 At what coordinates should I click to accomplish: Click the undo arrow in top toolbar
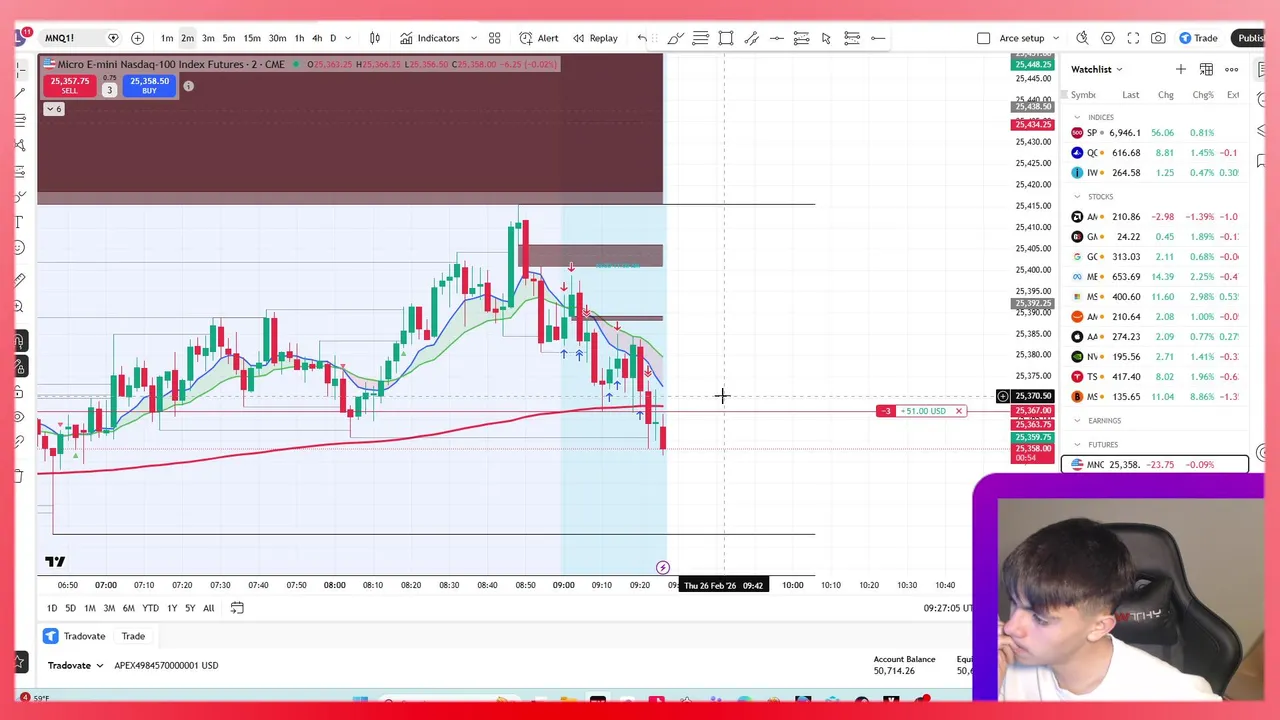point(642,38)
